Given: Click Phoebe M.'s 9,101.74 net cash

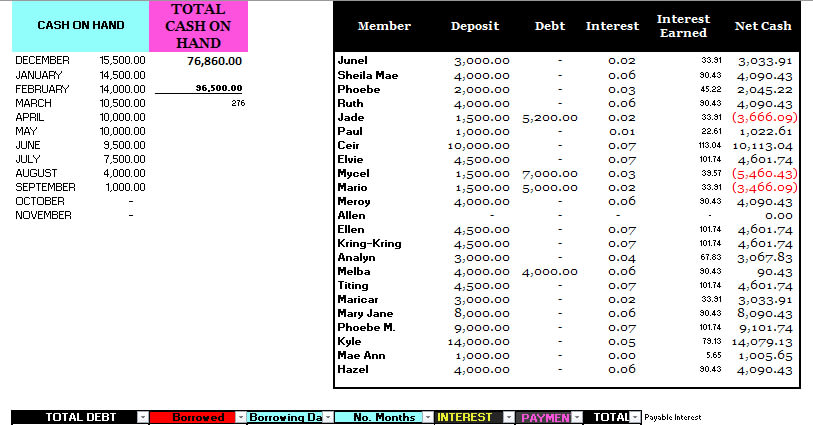Looking at the screenshot, I should pos(766,328).
